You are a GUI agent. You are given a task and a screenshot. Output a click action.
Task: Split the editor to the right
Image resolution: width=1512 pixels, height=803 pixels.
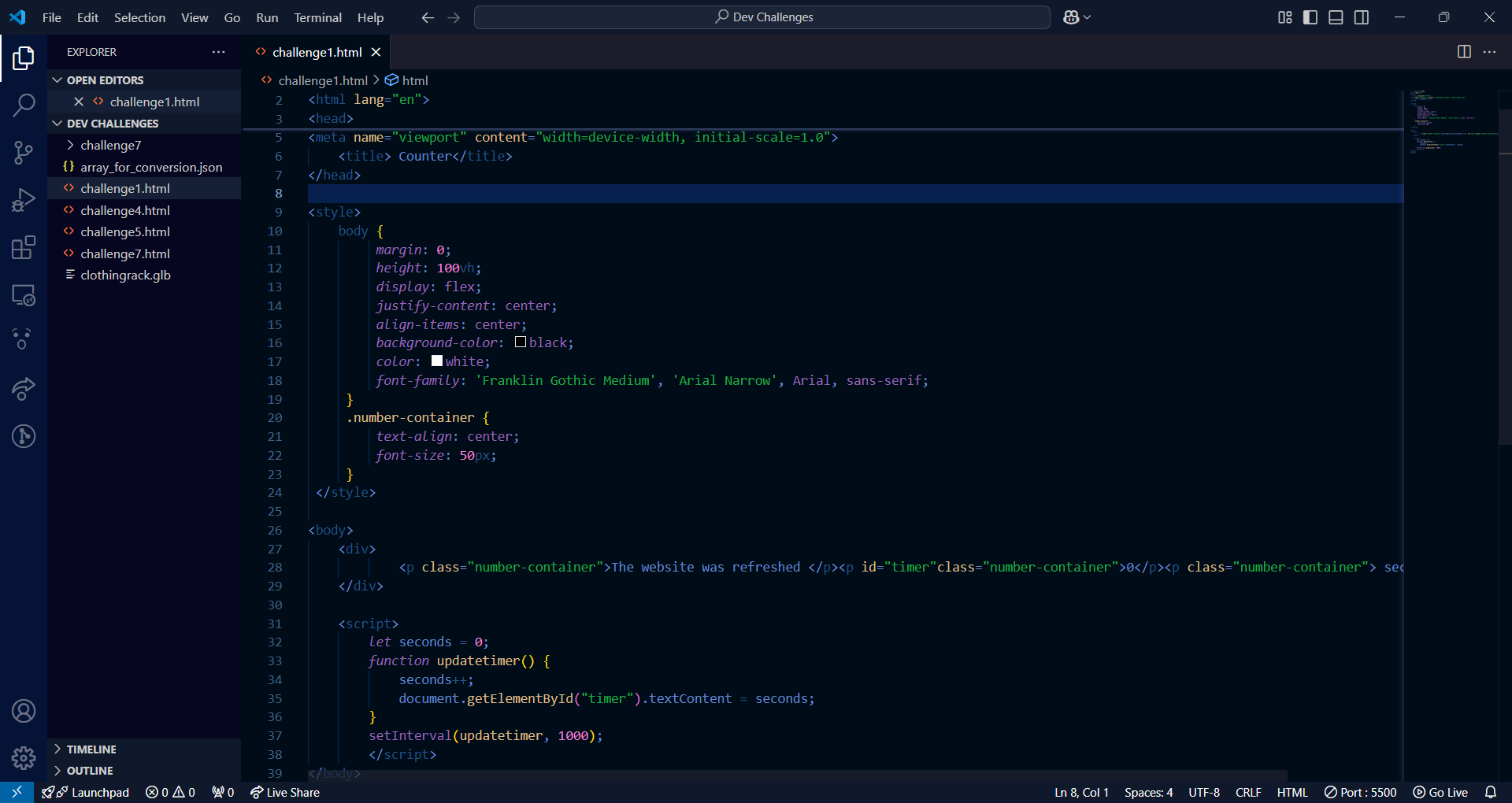pos(1464,52)
